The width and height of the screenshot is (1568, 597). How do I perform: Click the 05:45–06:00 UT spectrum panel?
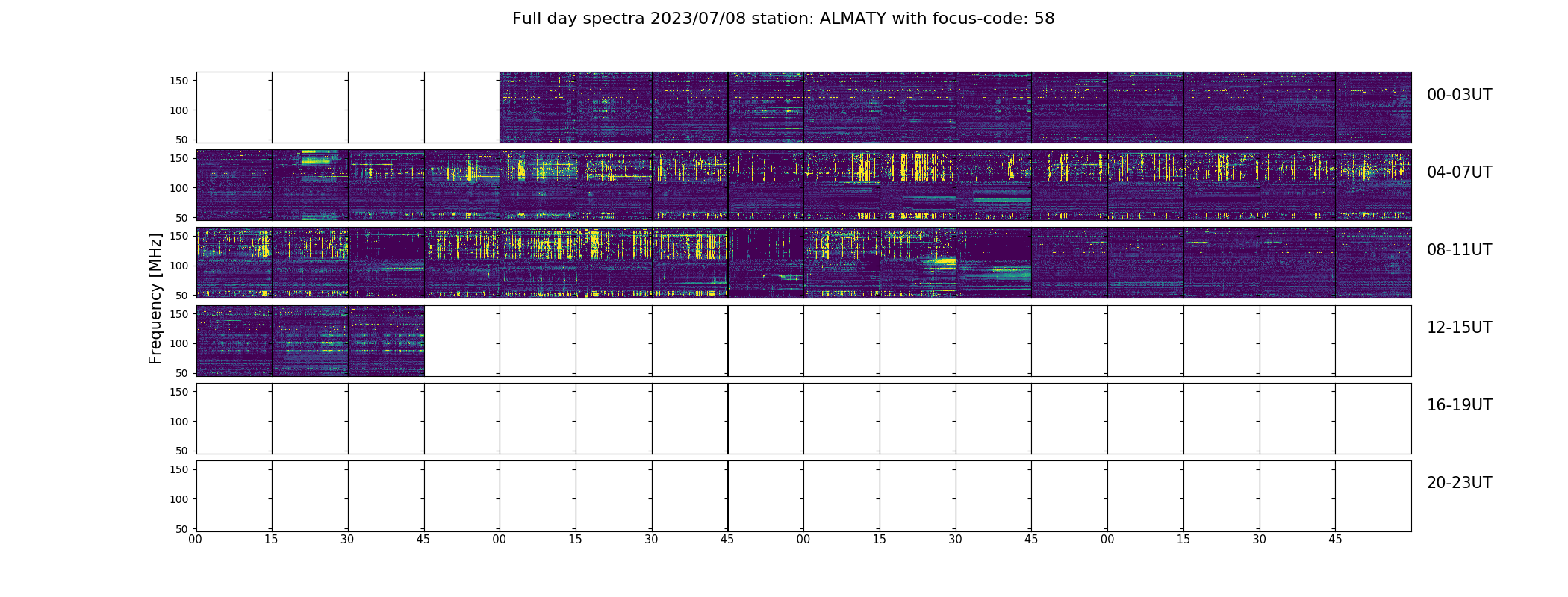(x=766, y=185)
